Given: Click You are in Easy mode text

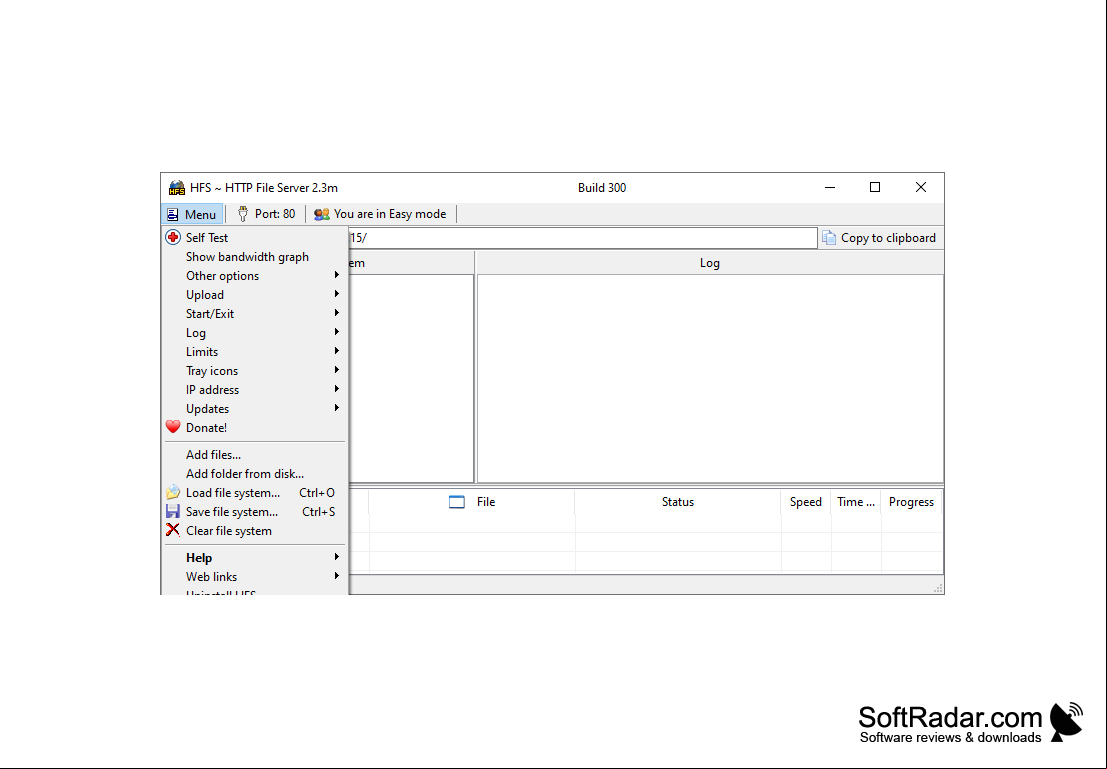Looking at the screenshot, I should click(390, 214).
